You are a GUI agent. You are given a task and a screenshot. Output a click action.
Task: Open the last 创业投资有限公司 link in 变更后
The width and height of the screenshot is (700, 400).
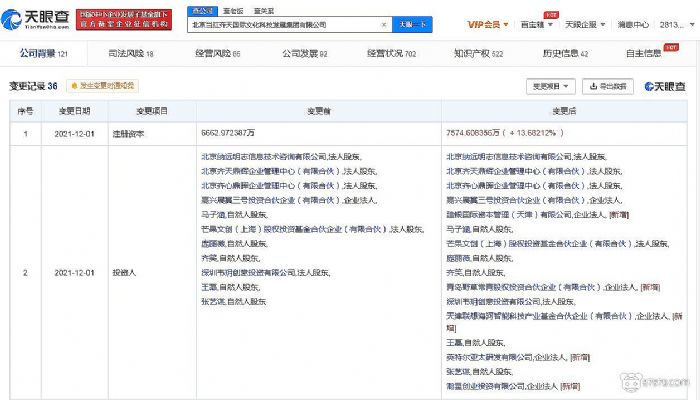[485, 386]
